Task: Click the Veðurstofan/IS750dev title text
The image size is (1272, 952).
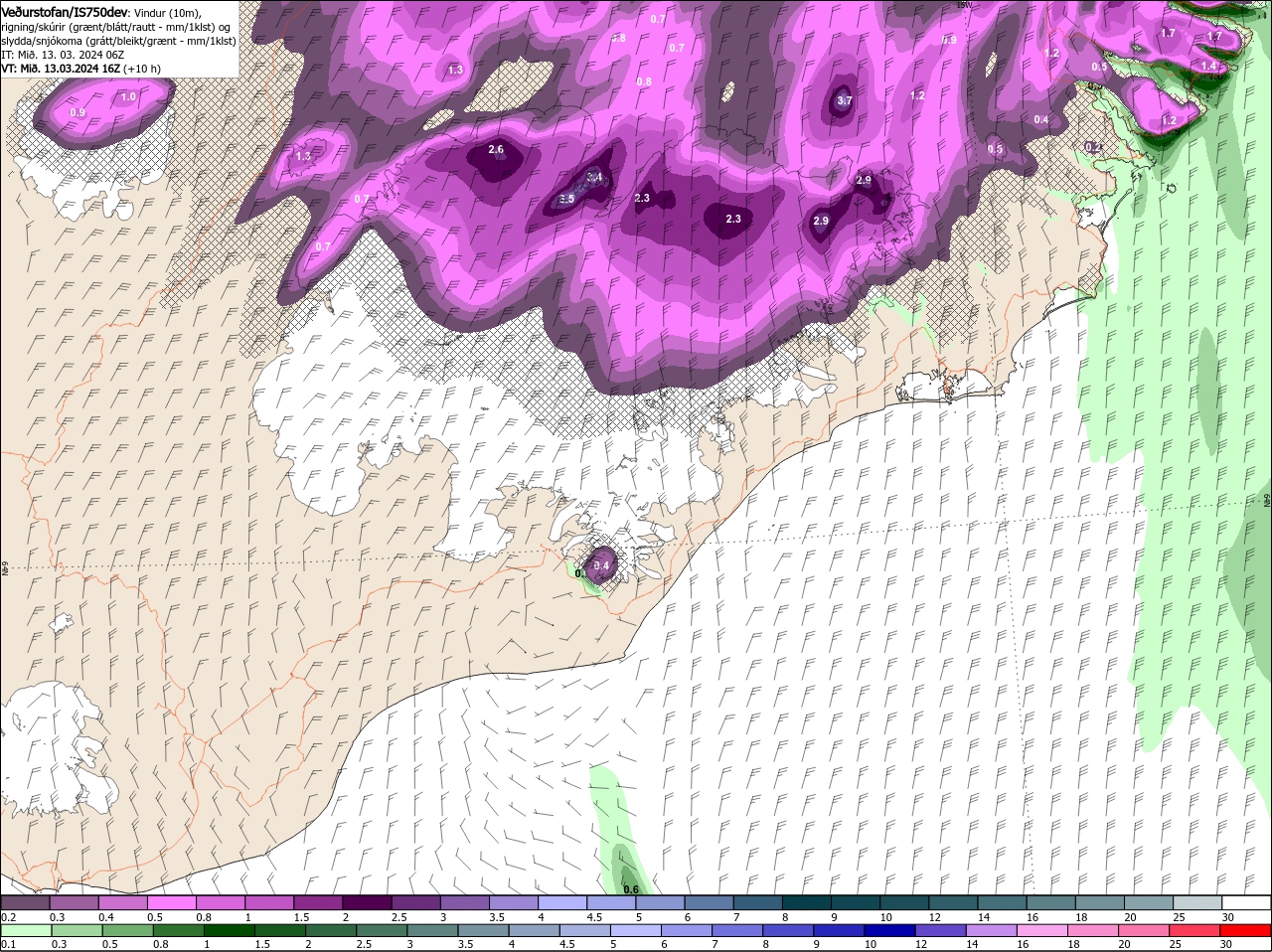Action: [65, 12]
